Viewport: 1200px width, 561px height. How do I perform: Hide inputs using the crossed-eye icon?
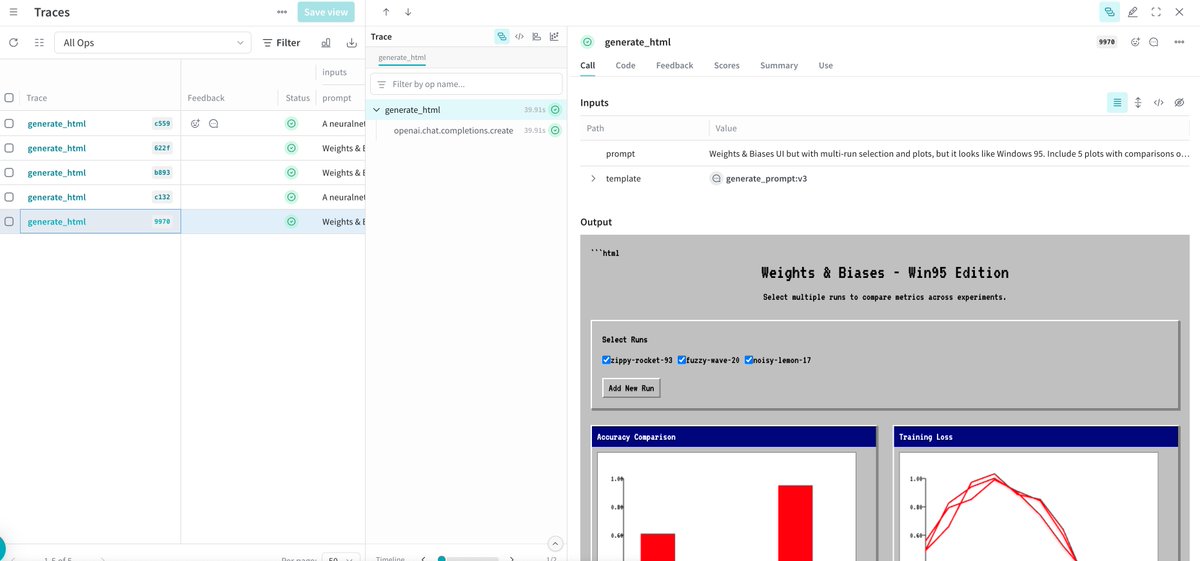click(x=1179, y=102)
